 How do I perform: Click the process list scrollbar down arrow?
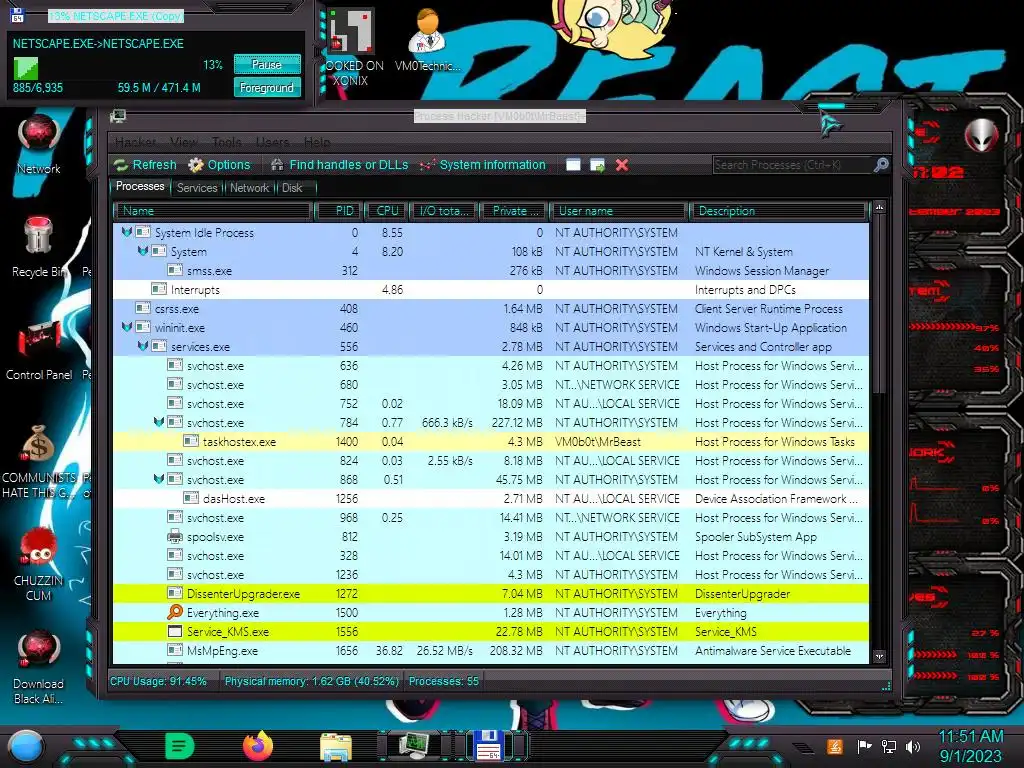pos(879,656)
